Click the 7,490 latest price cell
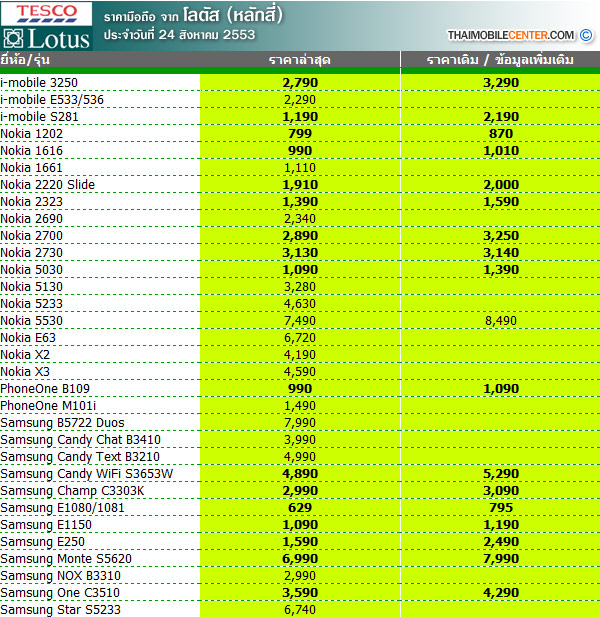Image resolution: width=600 pixels, height=617 pixels. (x=300, y=321)
